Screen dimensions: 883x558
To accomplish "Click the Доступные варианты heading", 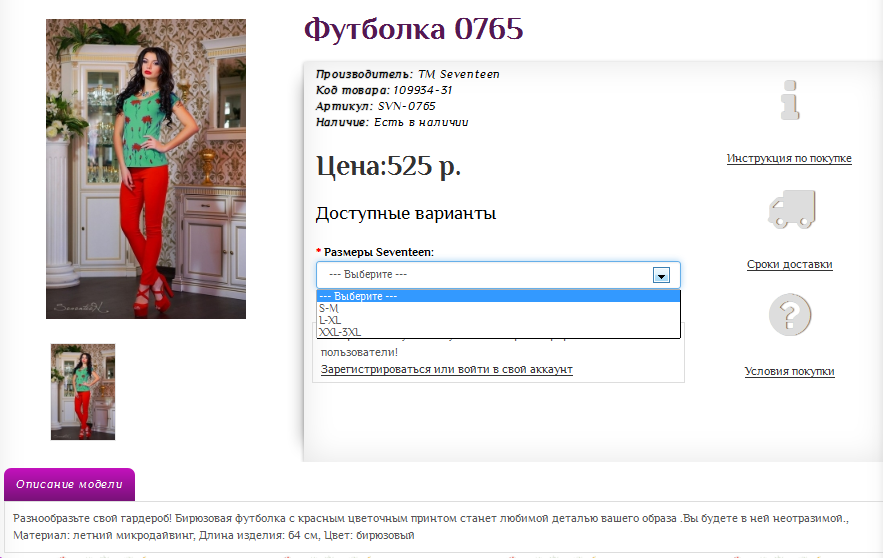I will click(406, 213).
